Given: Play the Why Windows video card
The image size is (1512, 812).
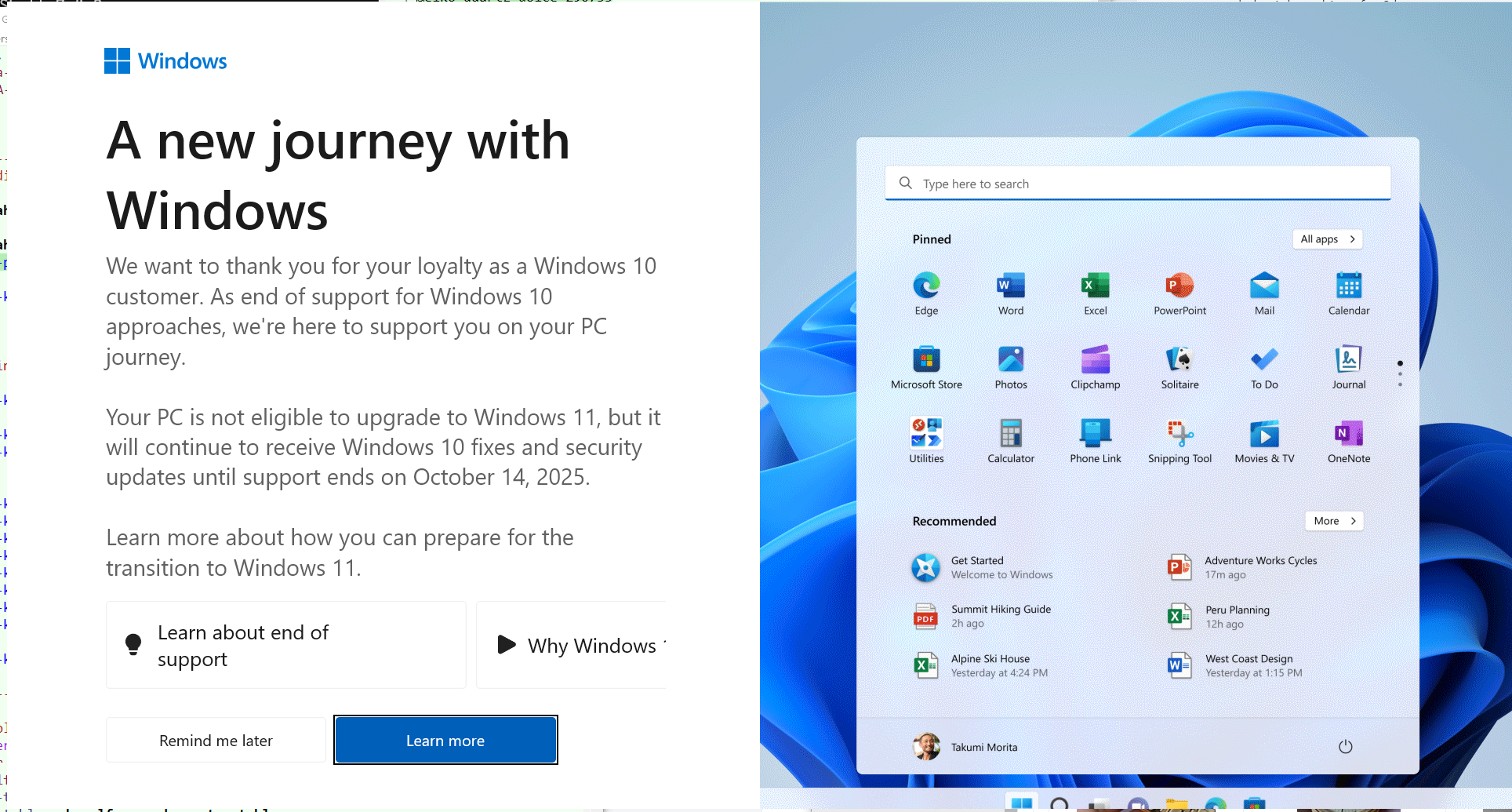Looking at the screenshot, I should [571, 645].
